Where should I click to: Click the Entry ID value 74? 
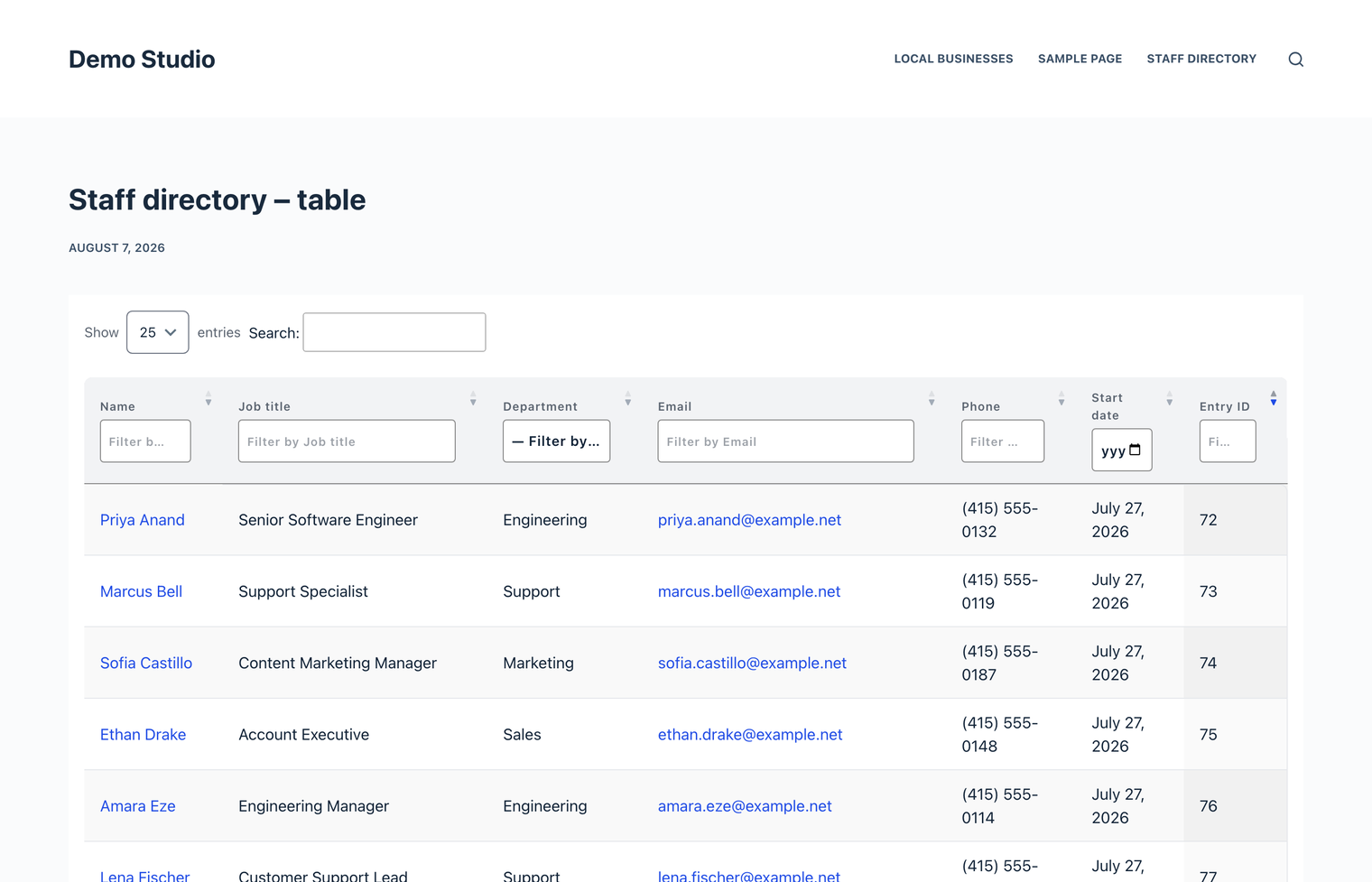(x=1209, y=663)
